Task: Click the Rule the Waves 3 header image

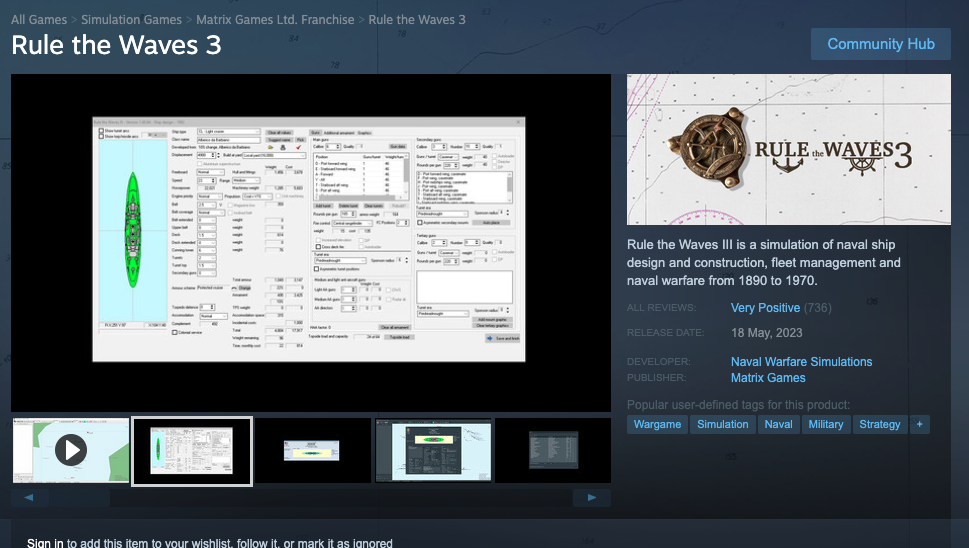Action: pyautogui.click(x=789, y=150)
